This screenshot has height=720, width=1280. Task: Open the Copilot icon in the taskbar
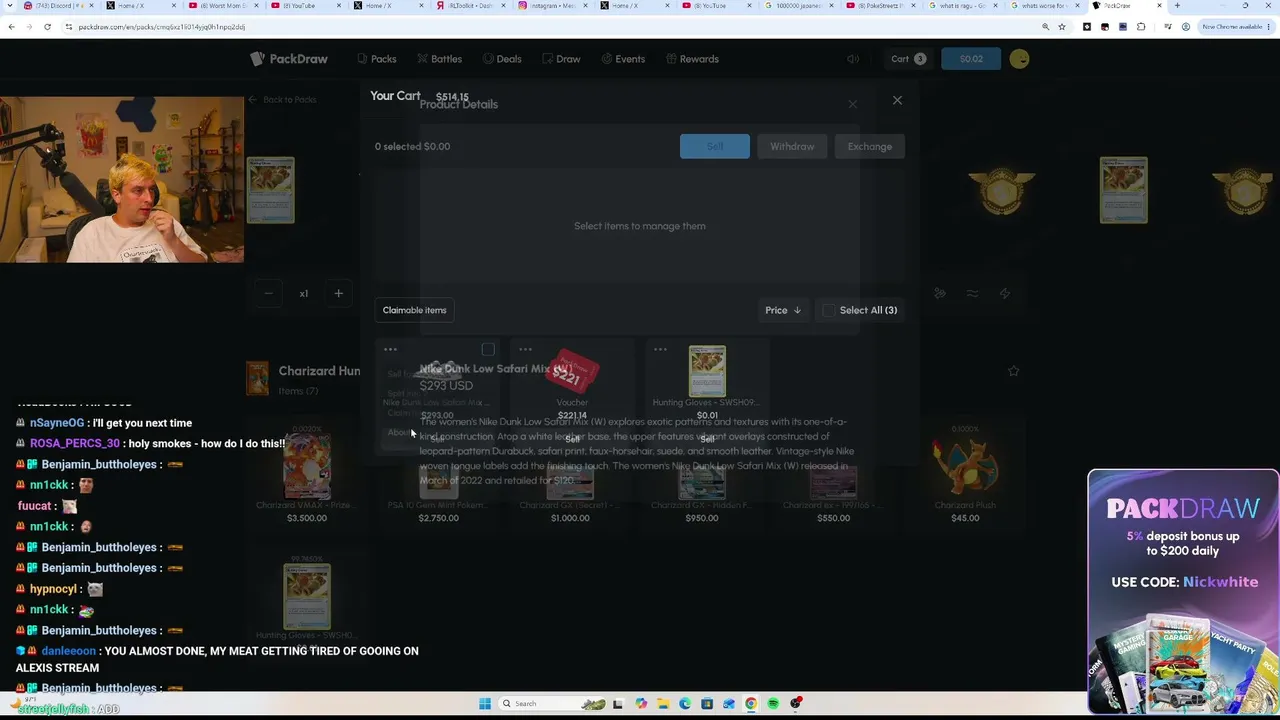641,704
